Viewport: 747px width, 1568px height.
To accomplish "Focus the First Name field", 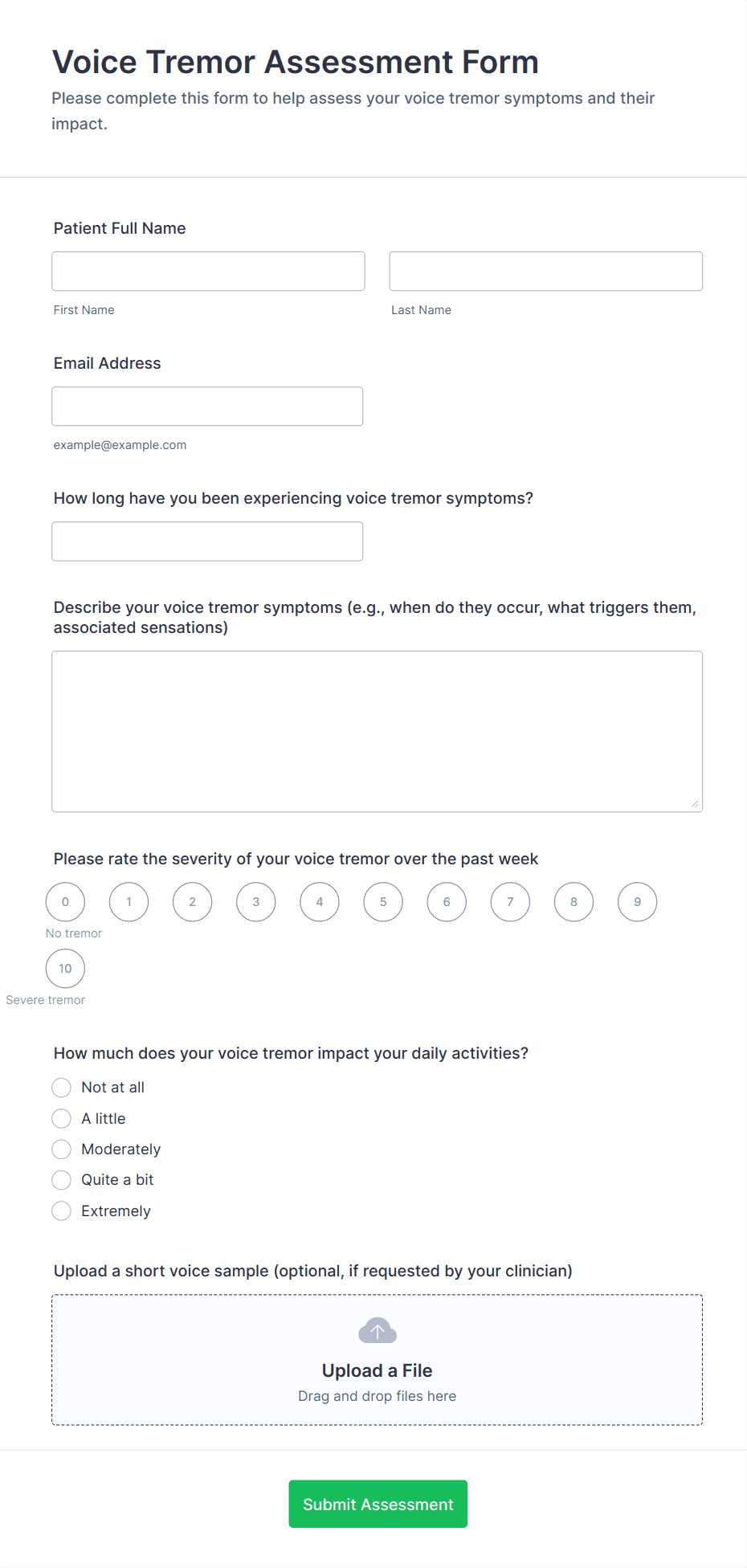I will click(208, 272).
